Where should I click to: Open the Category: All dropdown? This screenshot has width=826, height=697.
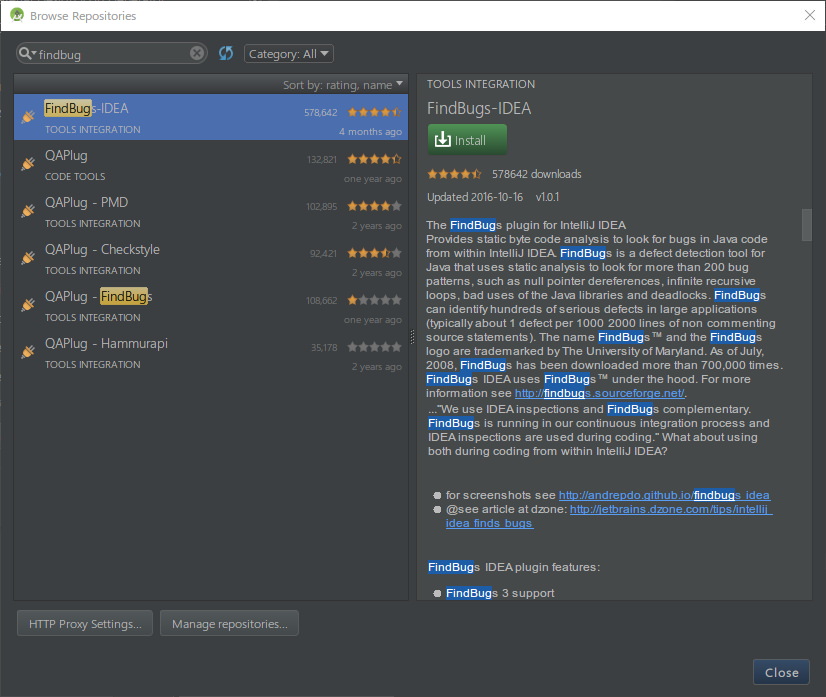[x=289, y=54]
